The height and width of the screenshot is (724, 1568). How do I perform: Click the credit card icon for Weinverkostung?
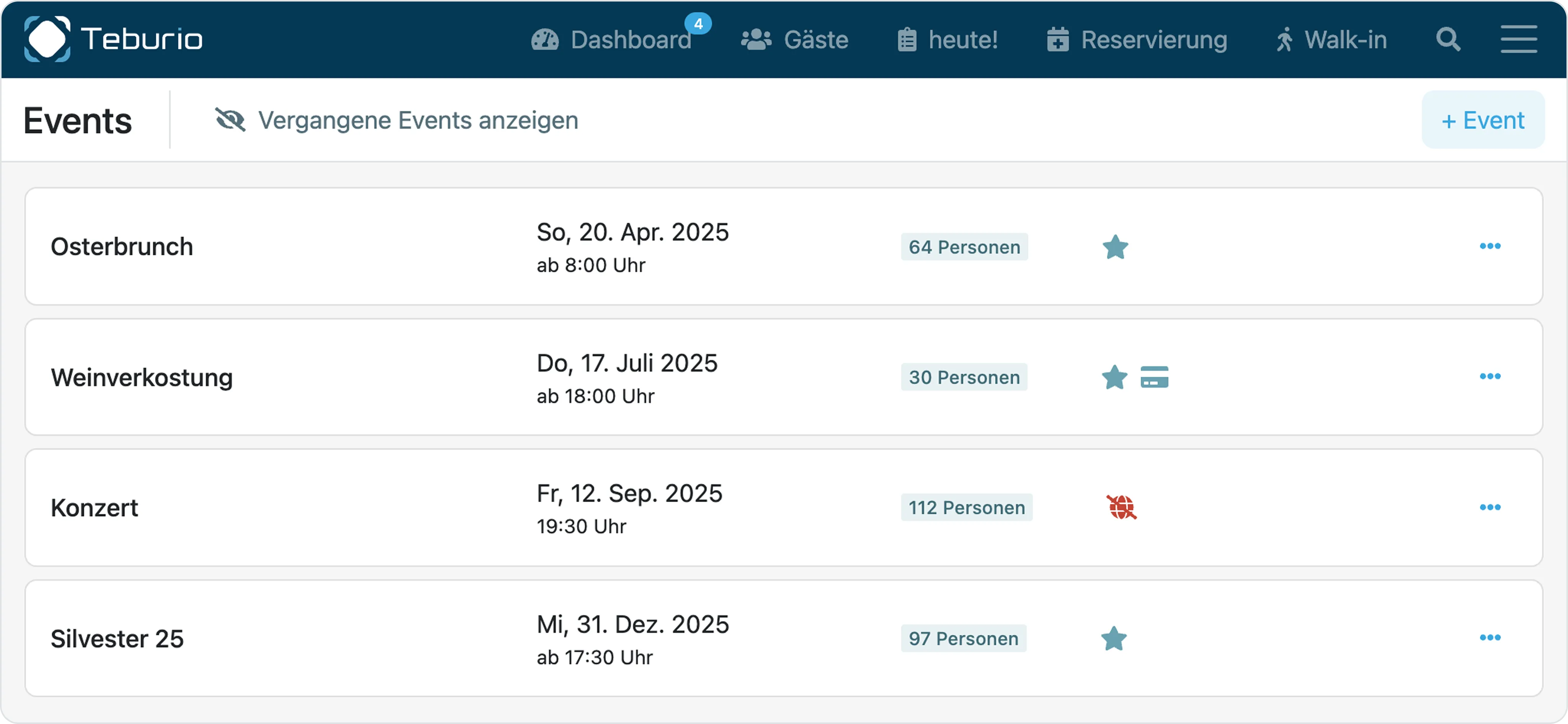coord(1154,377)
